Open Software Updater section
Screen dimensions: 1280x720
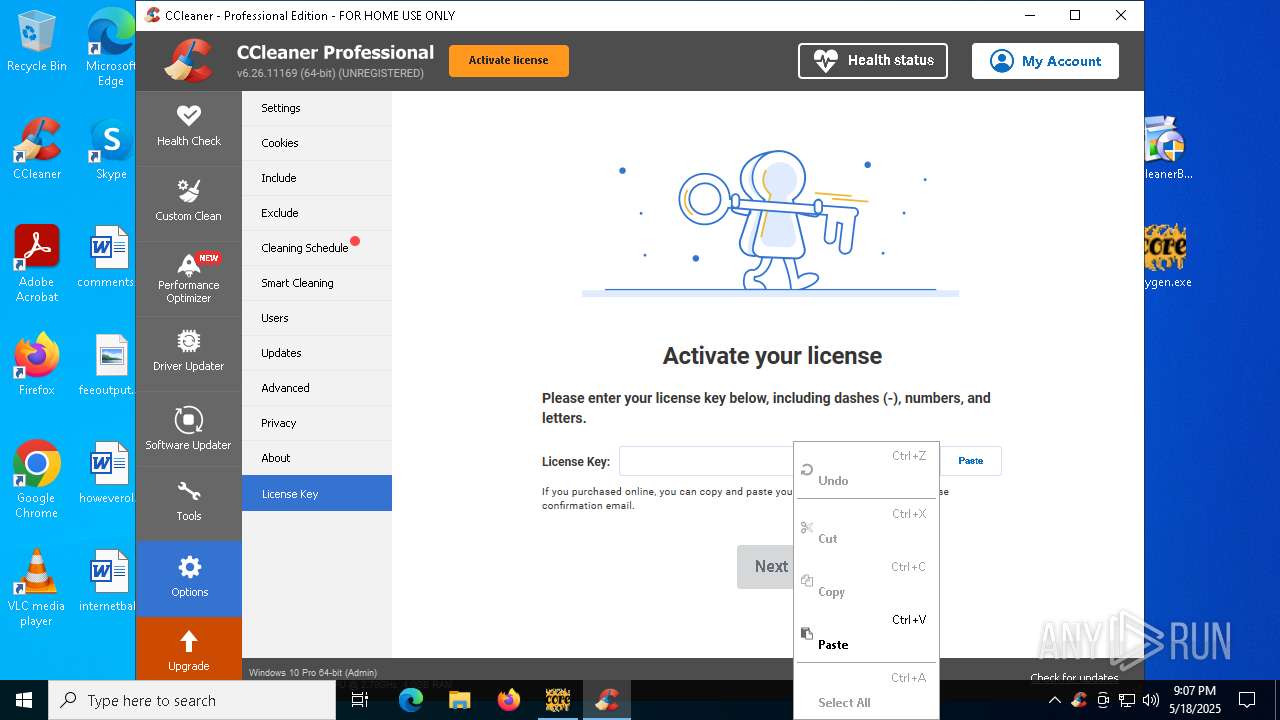point(188,428)
